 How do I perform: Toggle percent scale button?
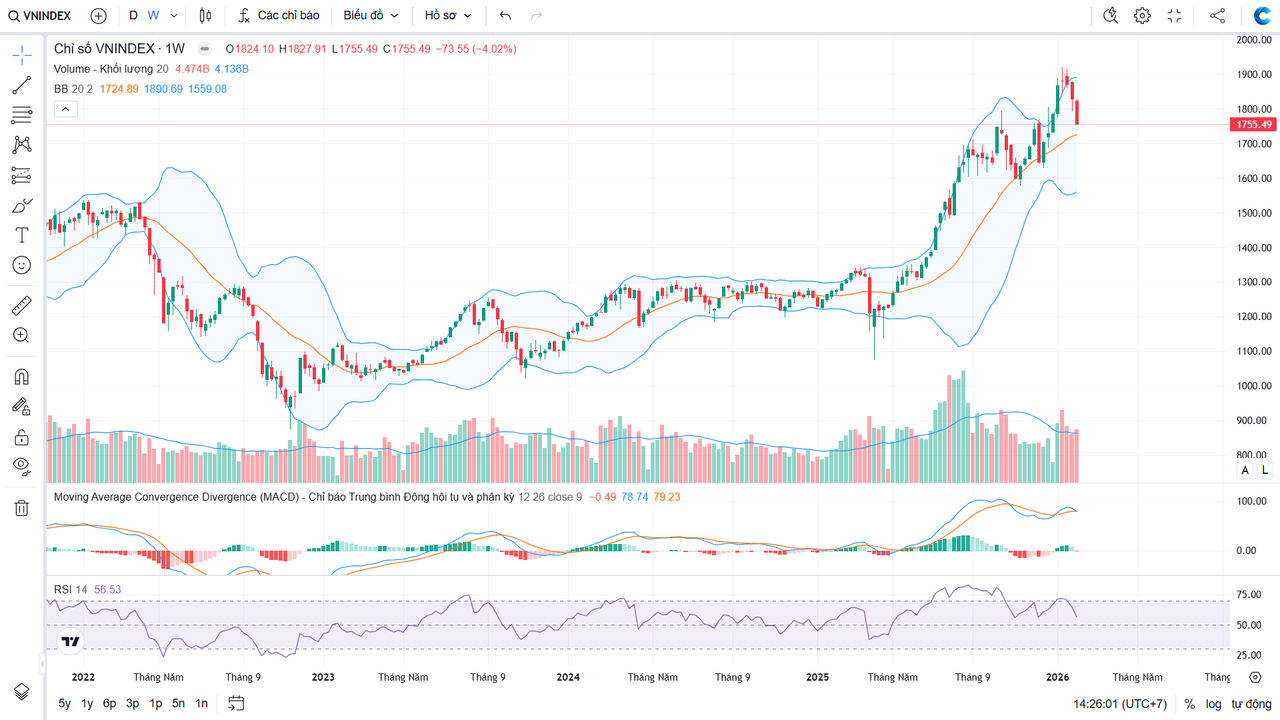pyautogui.click(x=1190, y=704)
